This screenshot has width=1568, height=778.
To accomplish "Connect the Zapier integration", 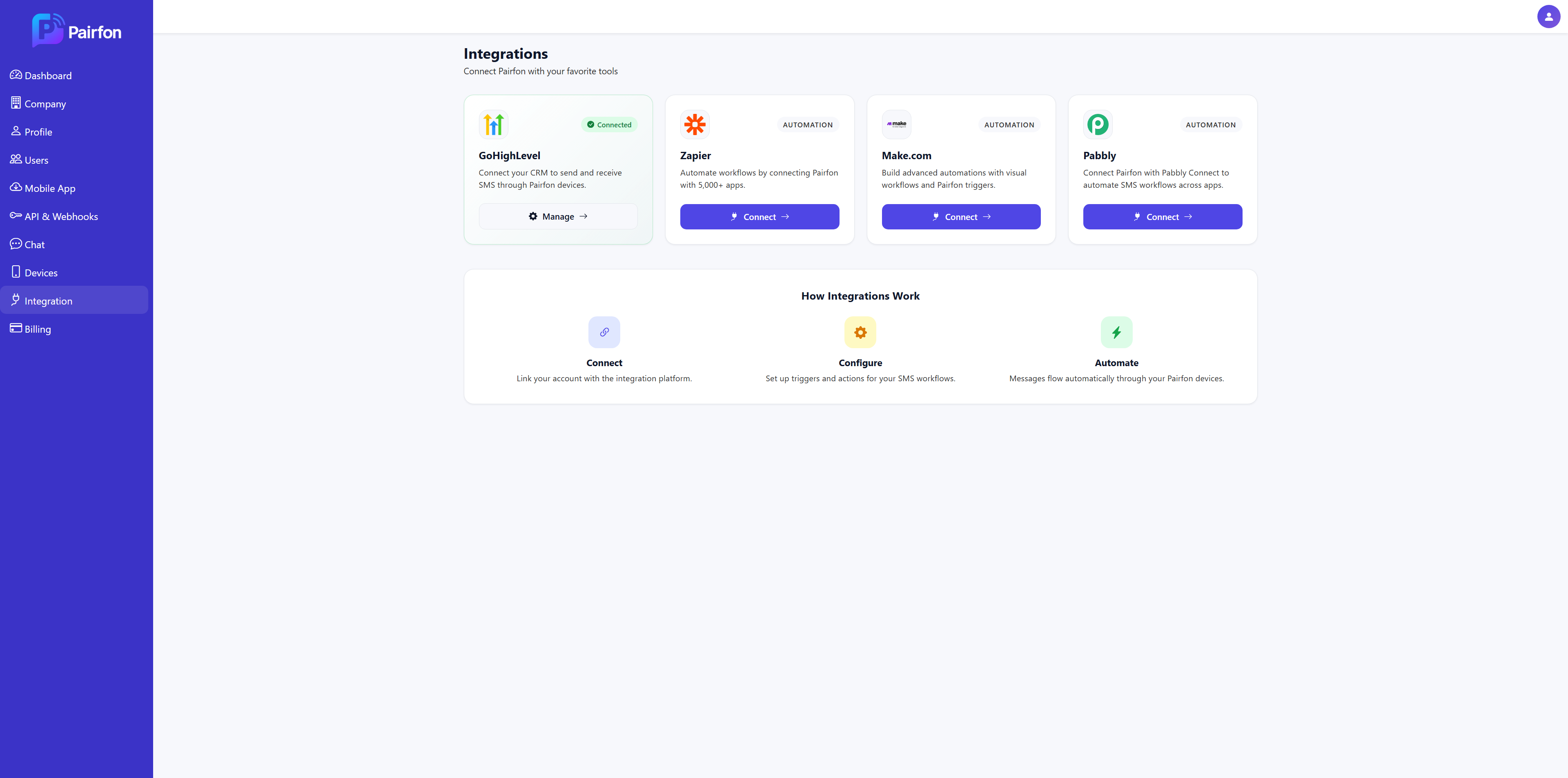I will (759, 217).
